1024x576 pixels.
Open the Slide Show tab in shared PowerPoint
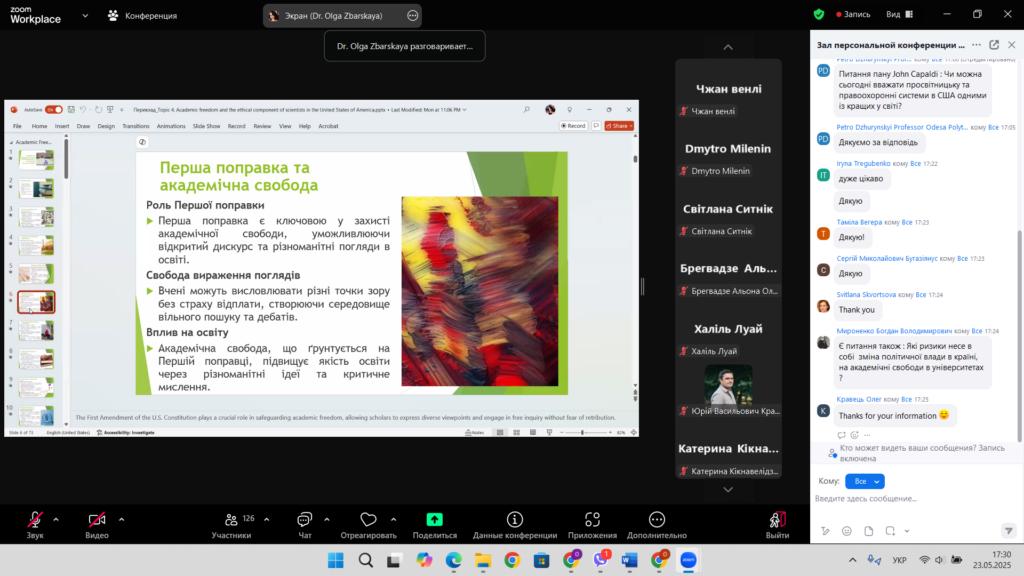coord(206,126)
